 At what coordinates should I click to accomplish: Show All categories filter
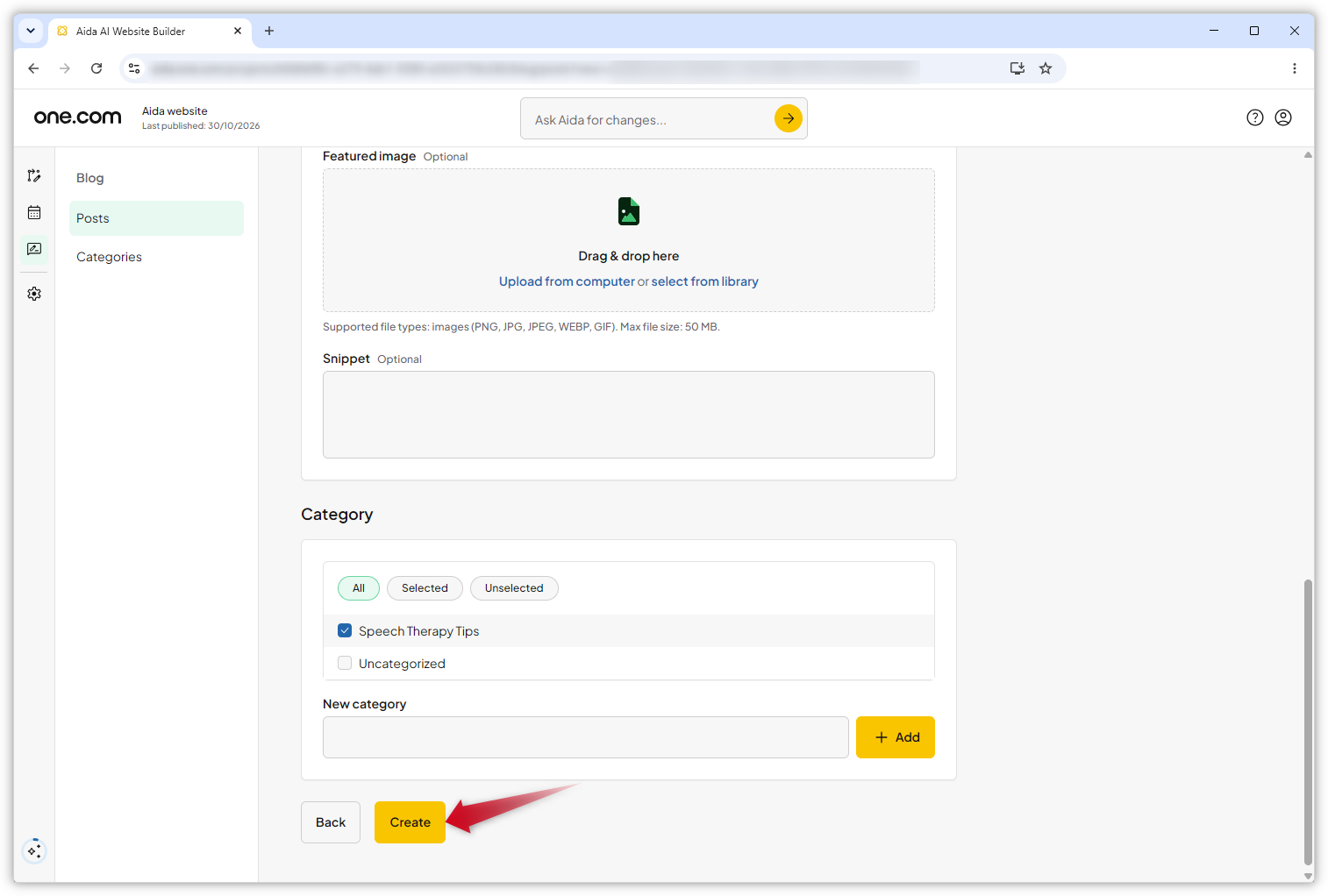(359, 588)
